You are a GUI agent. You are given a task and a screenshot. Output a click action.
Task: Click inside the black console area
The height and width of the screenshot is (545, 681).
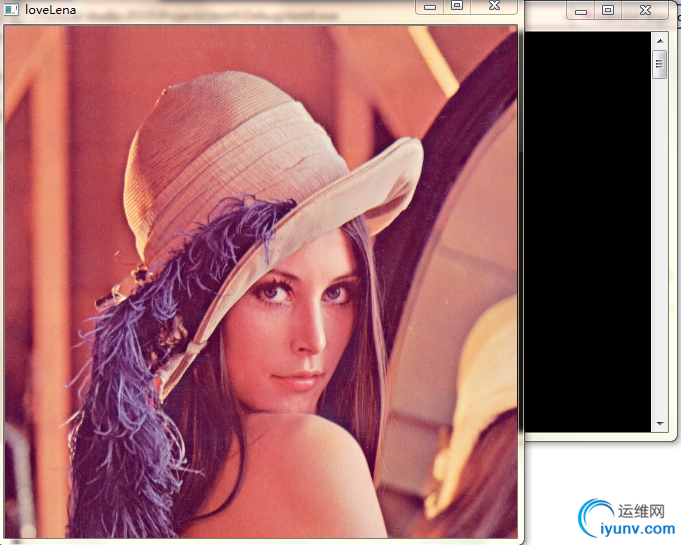click(588, 231)
